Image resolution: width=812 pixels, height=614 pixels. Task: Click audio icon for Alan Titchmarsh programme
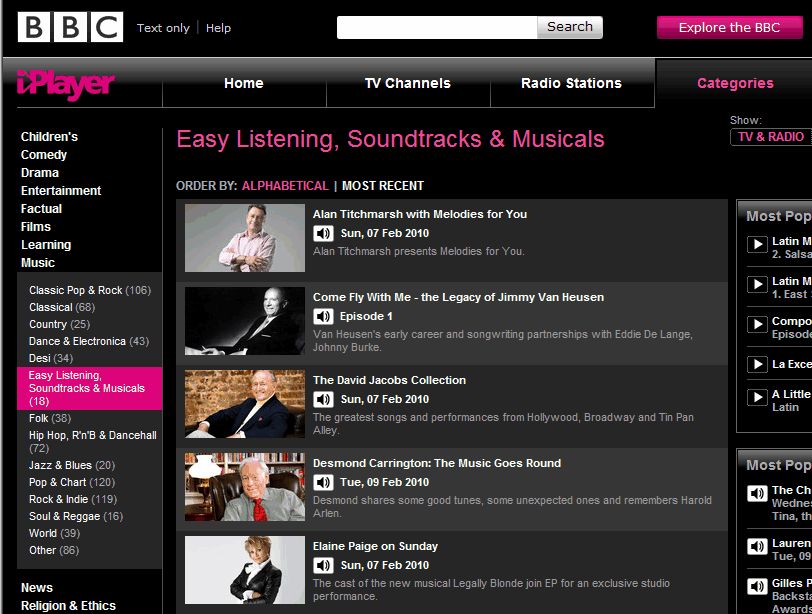323,233
